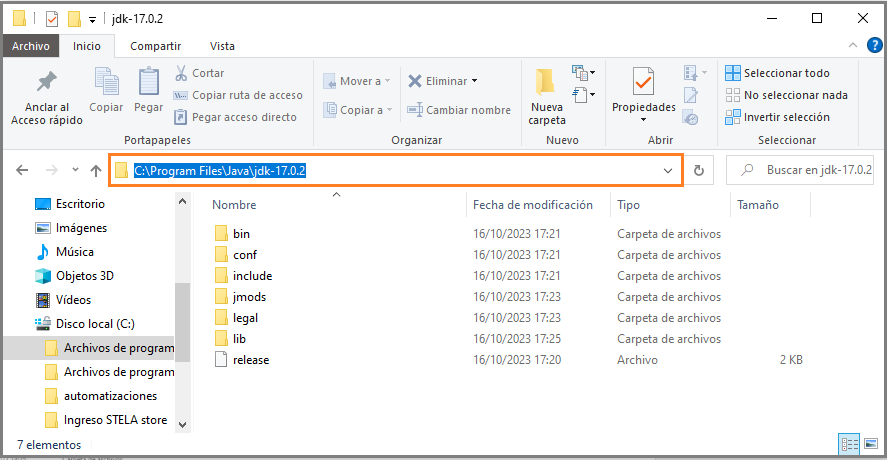The height and width of the screenshot is (460, 887).
Task: Switch to large thumbnails view icon
Action: (872, 444)
